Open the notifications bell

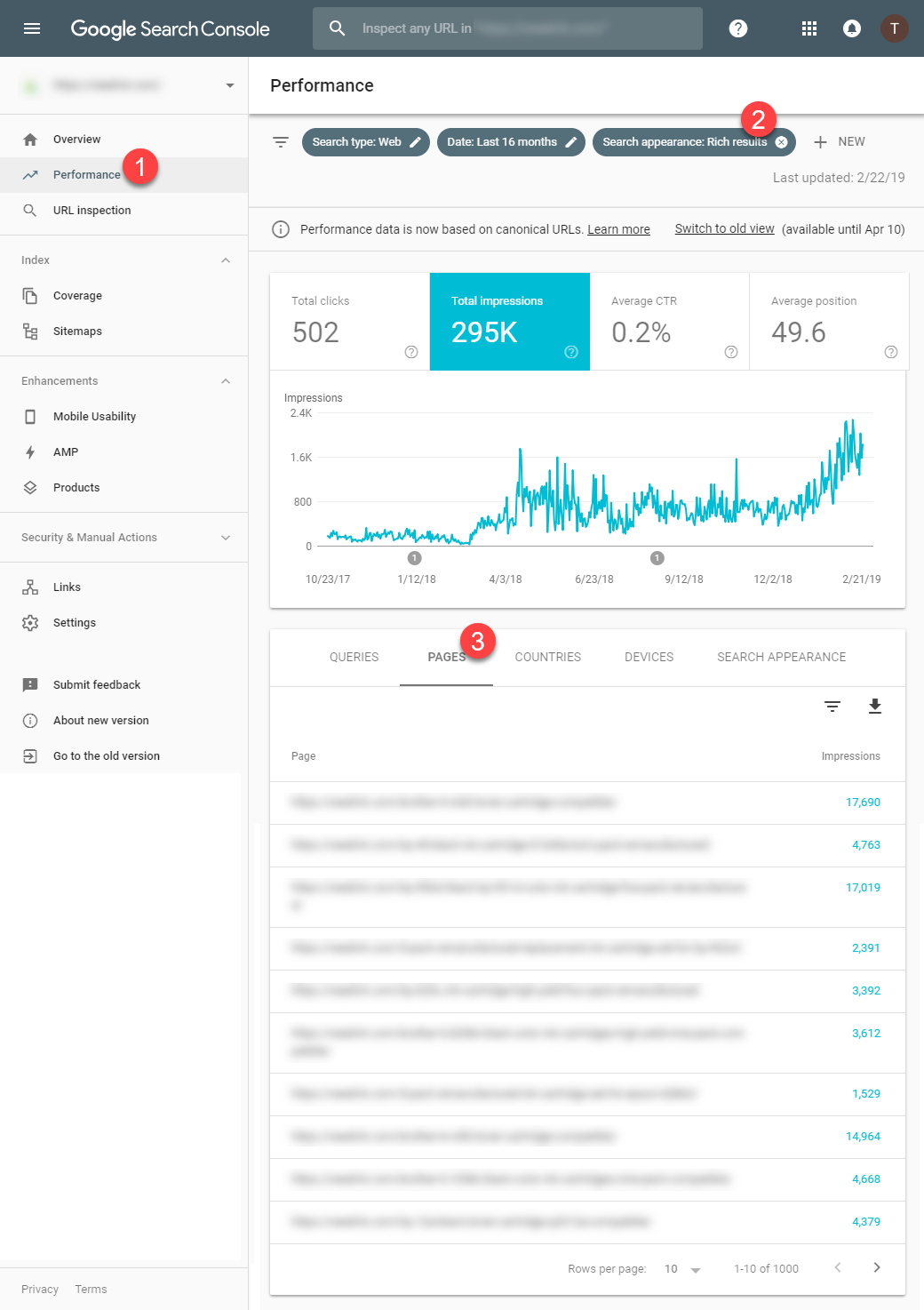[x=851, y=28]
